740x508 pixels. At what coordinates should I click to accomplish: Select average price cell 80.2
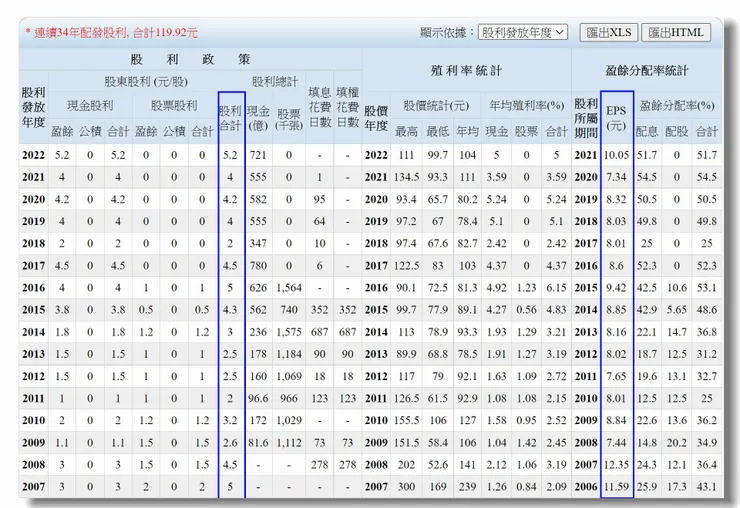pos(467,199)
